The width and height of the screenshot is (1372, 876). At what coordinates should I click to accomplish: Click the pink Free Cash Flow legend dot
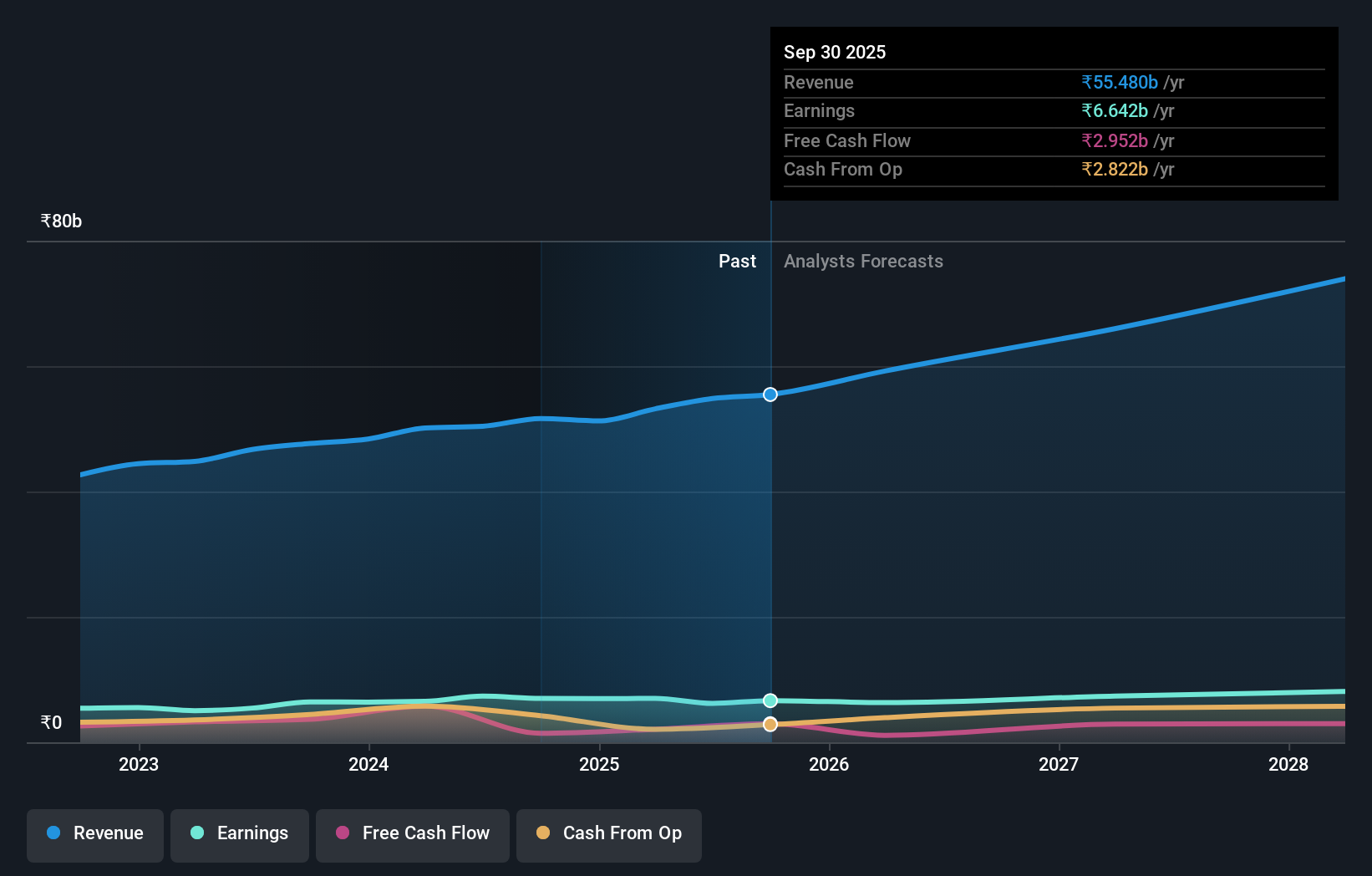(x=342, y=833)
